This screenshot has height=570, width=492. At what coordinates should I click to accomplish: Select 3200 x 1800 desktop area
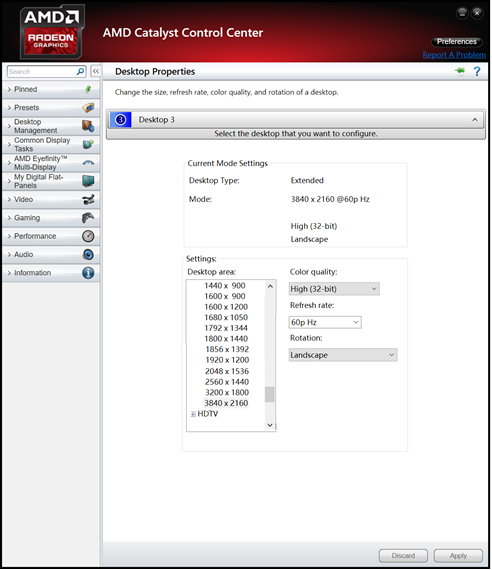[227, 393]
